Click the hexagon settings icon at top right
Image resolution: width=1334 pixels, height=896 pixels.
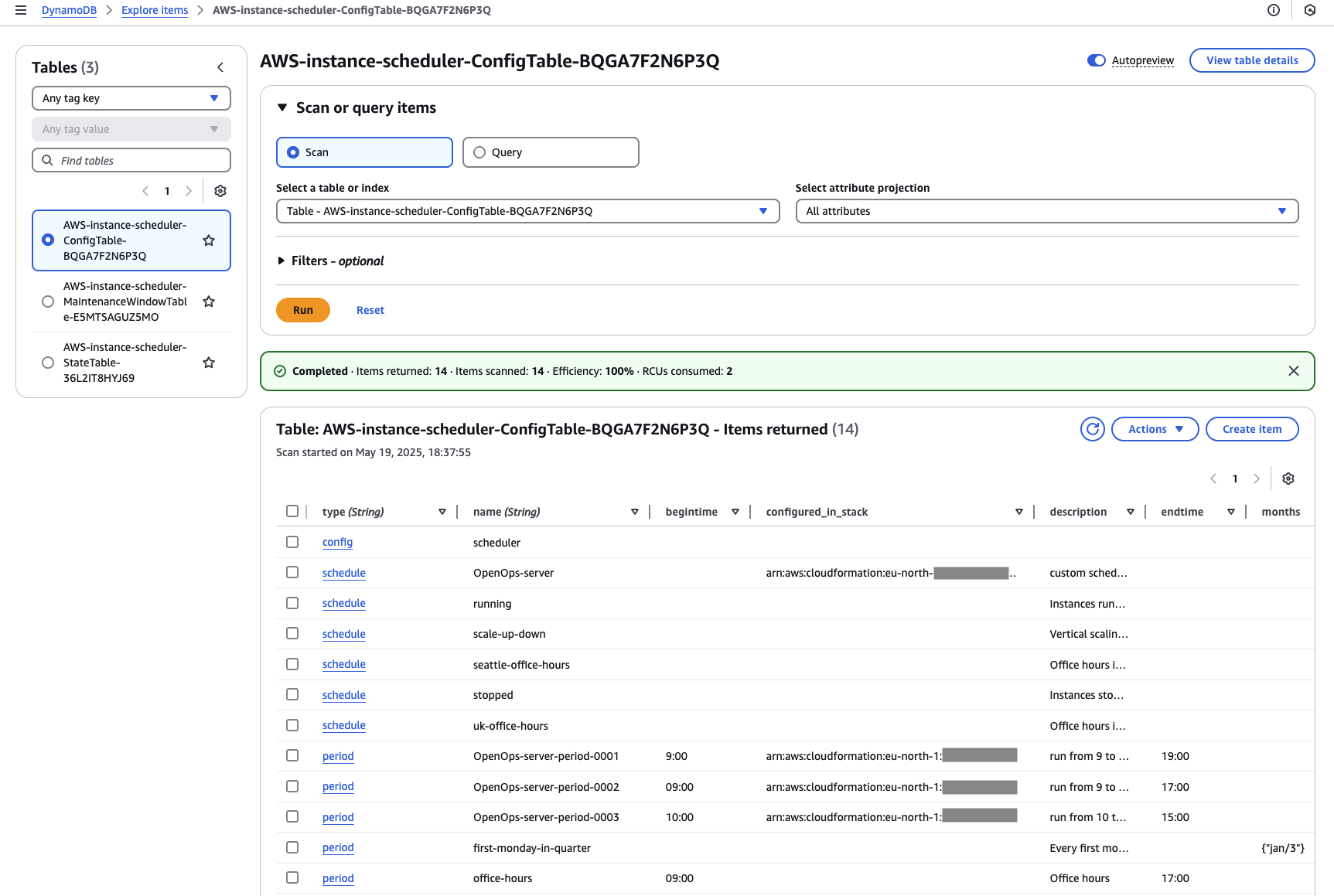[1310, 10]
